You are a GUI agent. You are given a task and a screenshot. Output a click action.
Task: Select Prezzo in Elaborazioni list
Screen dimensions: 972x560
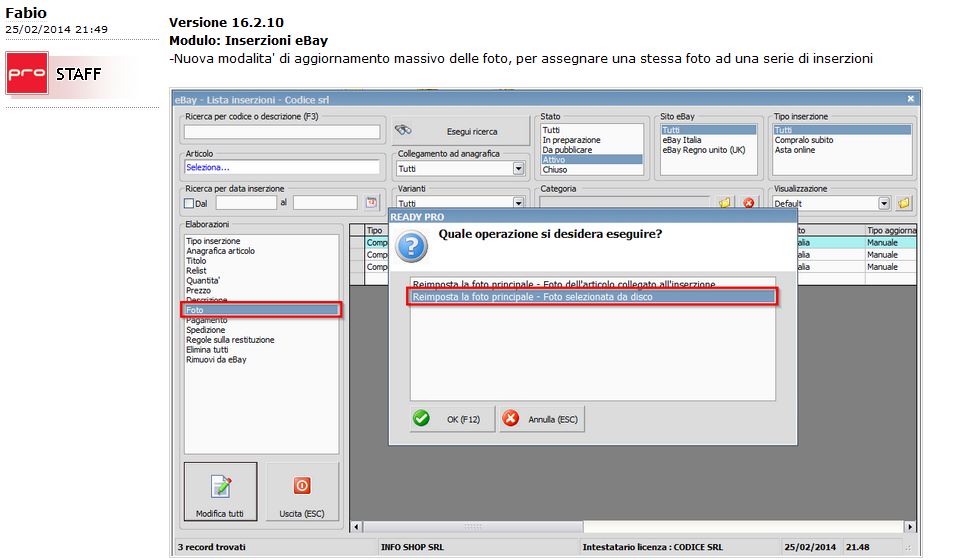pyautogui.click(x=198, y=291)
